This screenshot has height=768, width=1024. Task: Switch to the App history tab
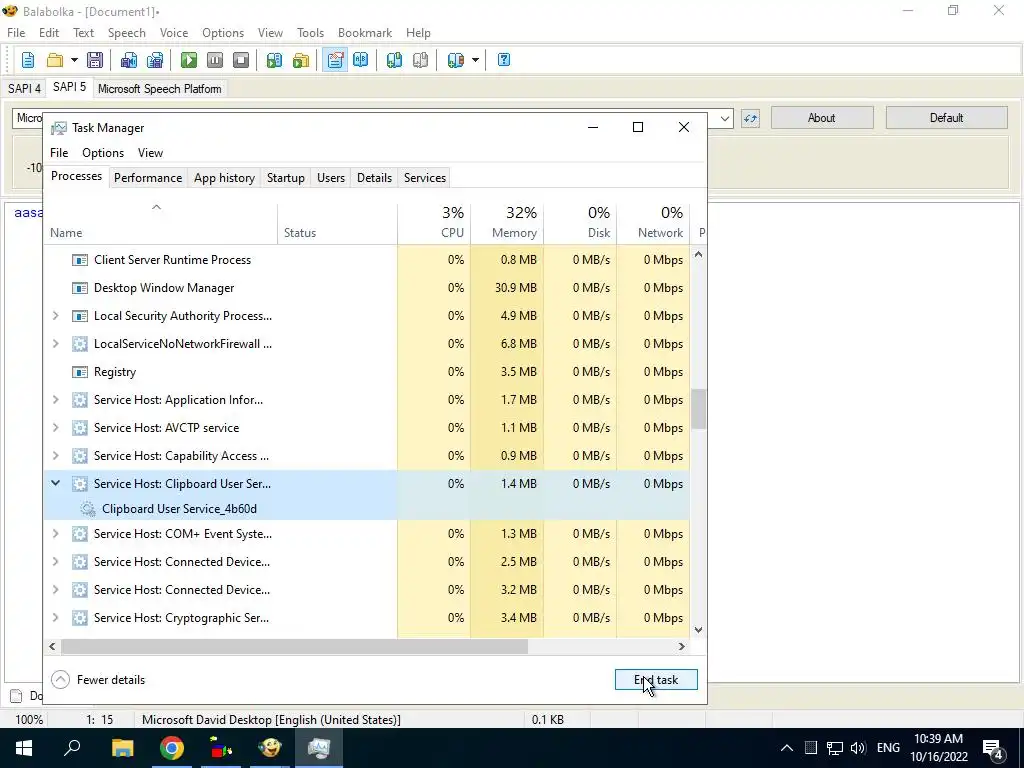pyautogui.click(x=224, y=178)
